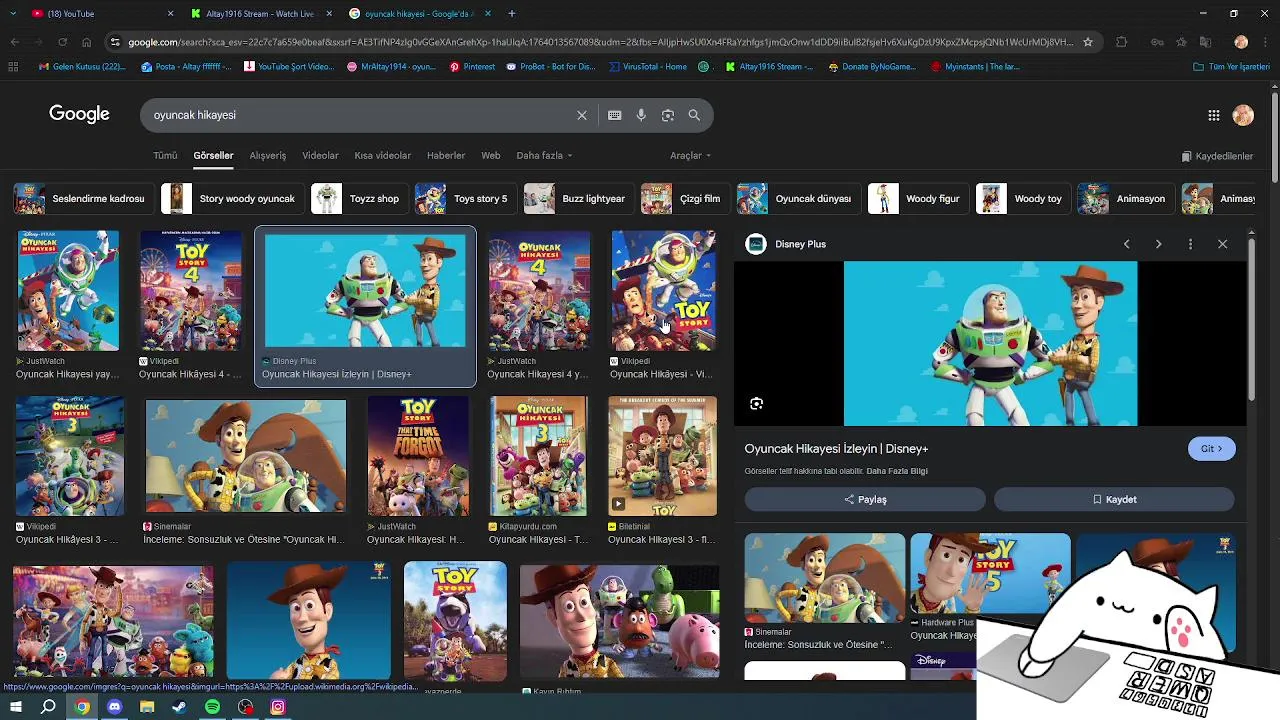Switch to the Kısa videolar tab
The image size is (1280, 720).
pos(382,156)
